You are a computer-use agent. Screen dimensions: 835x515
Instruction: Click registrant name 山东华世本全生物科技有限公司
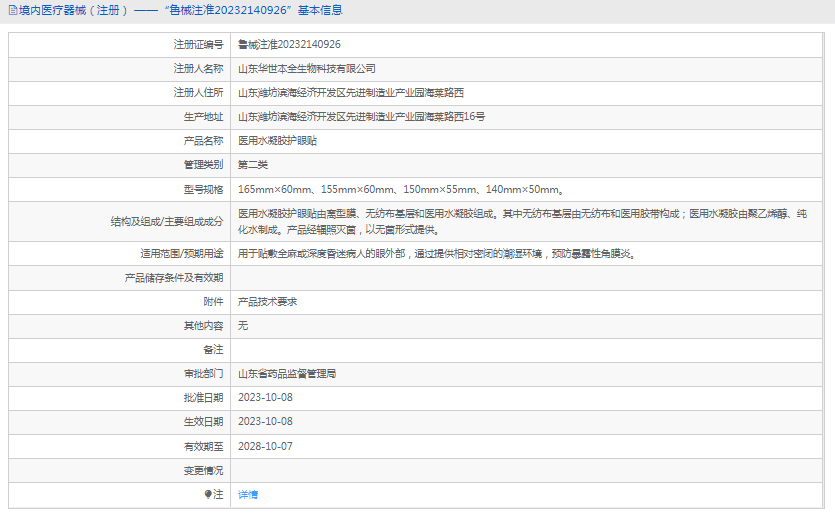click(x=307, y=69)
